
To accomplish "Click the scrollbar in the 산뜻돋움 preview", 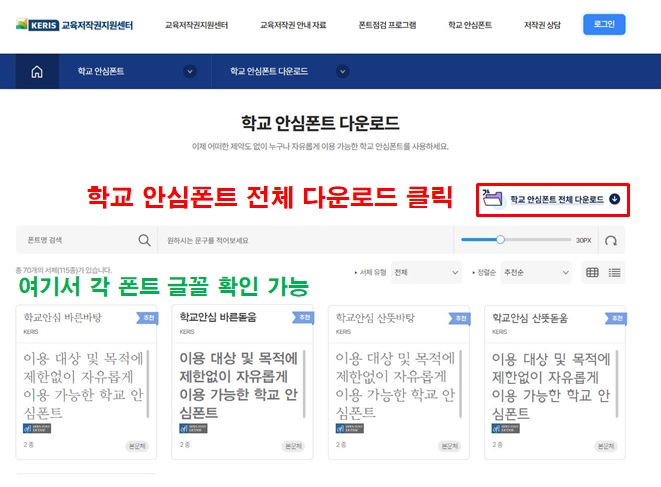I will 617,384.
